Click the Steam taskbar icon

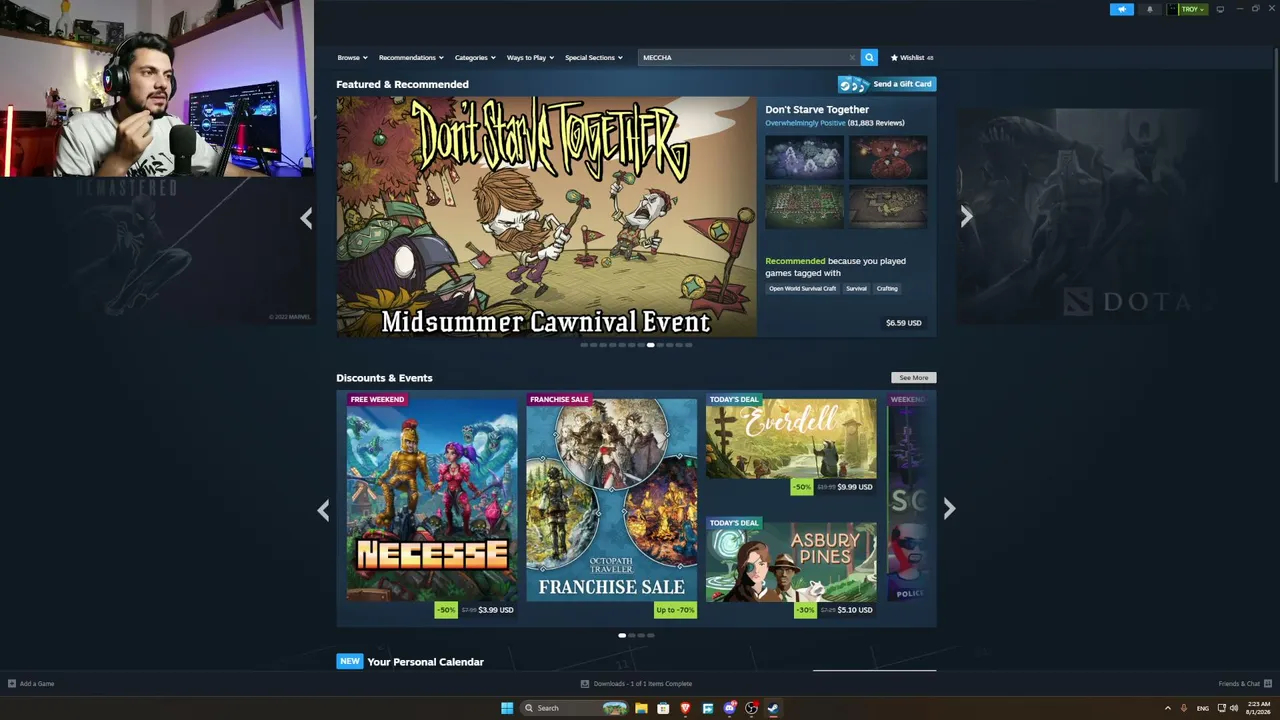(774, 708)
